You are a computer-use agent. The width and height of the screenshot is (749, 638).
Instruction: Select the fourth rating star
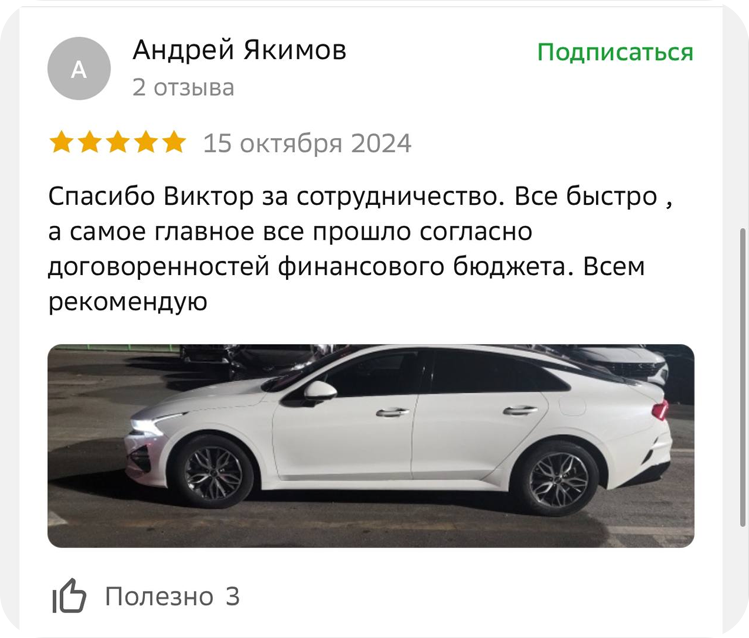point(146,142)
